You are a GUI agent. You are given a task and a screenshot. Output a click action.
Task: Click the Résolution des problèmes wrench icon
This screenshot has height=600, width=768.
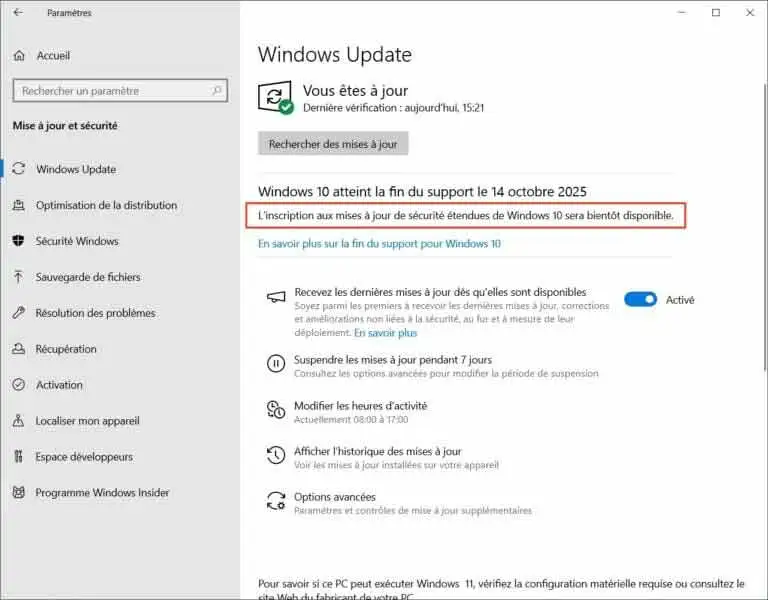19,312
